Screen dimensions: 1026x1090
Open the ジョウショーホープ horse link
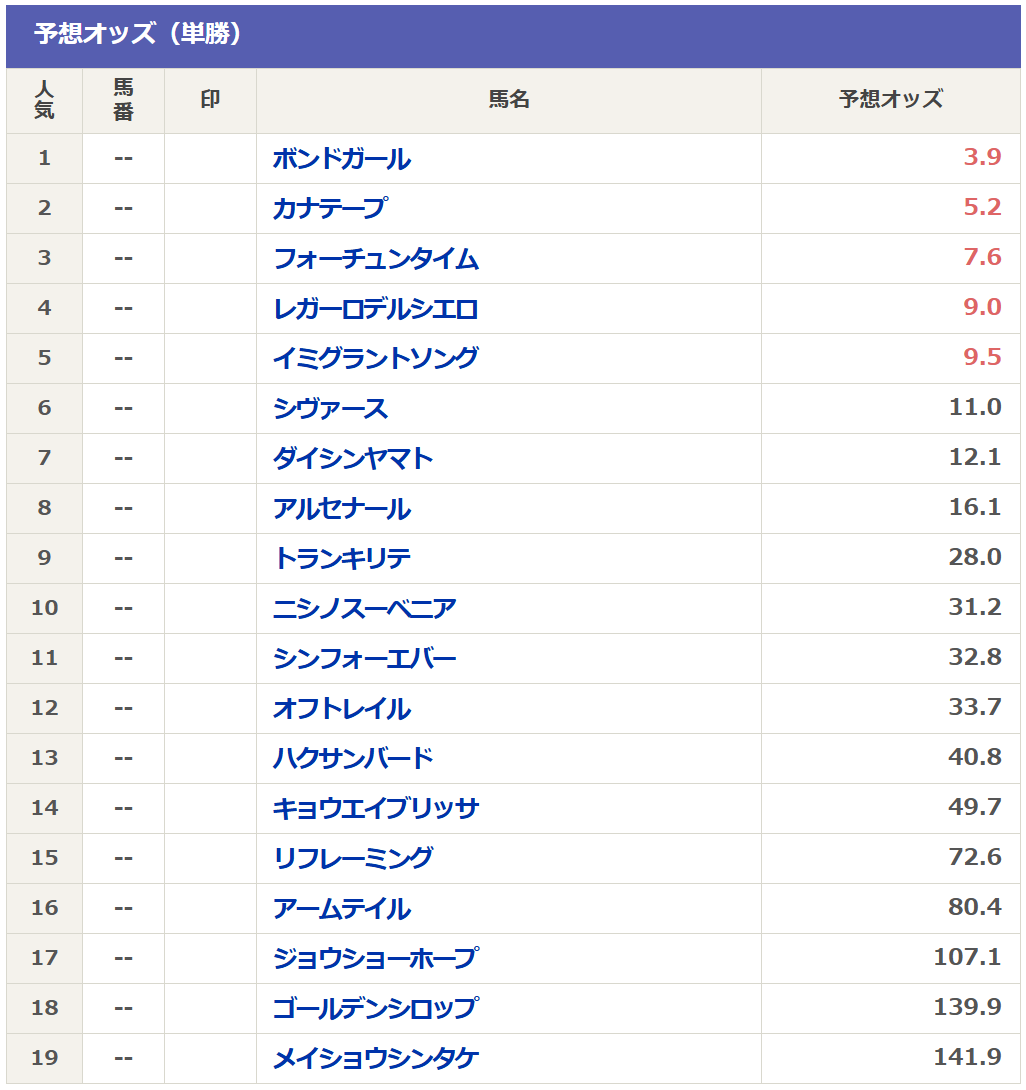(x=375, y=959)
